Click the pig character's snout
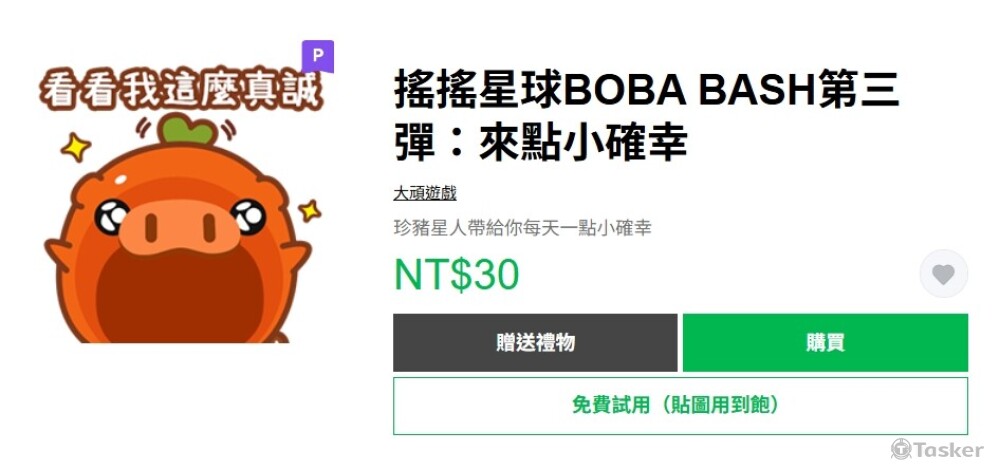Viewport: 1000px width, 470px height. (180, 229)
